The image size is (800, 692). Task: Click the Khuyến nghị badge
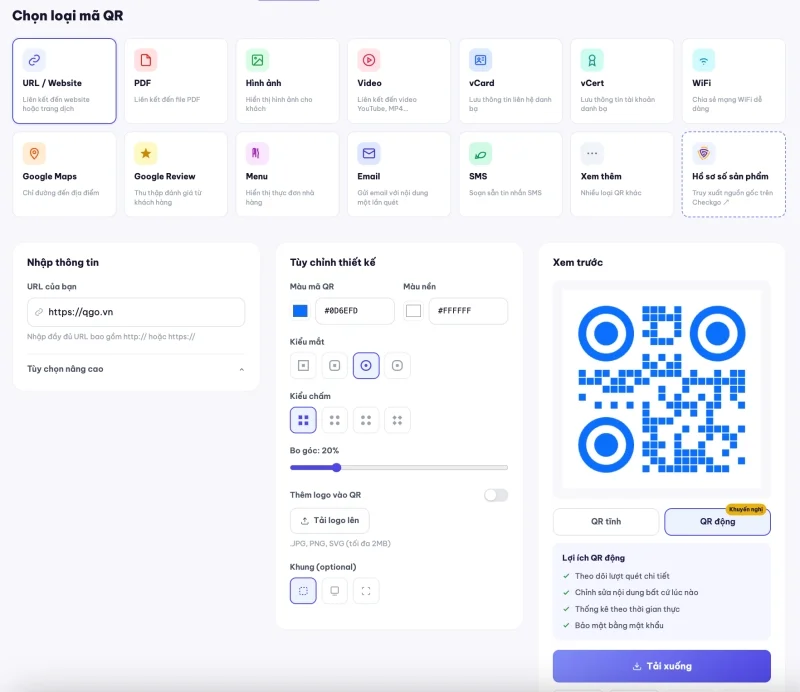746,509
